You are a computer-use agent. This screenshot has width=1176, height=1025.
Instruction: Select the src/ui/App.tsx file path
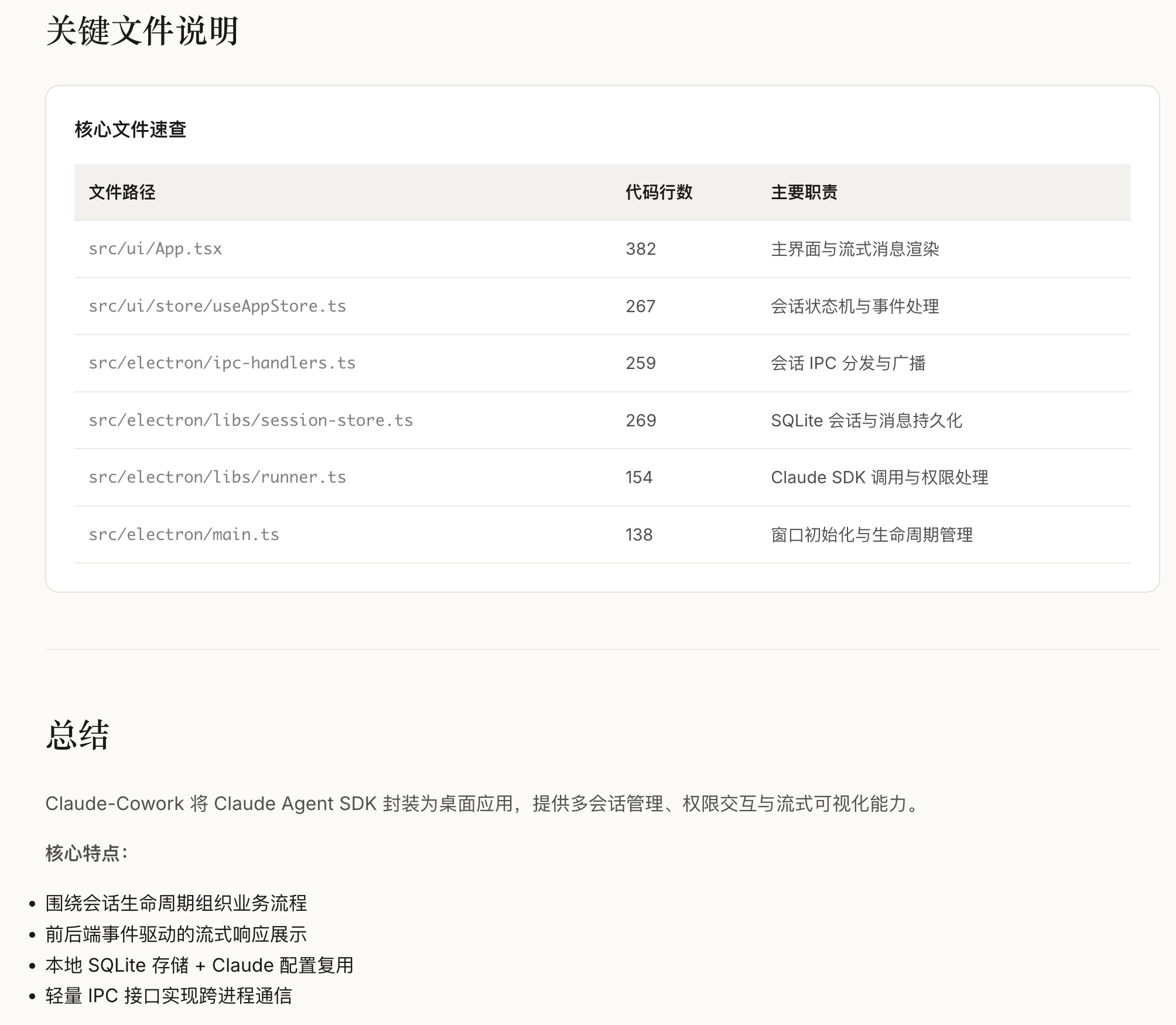point(155,249)
